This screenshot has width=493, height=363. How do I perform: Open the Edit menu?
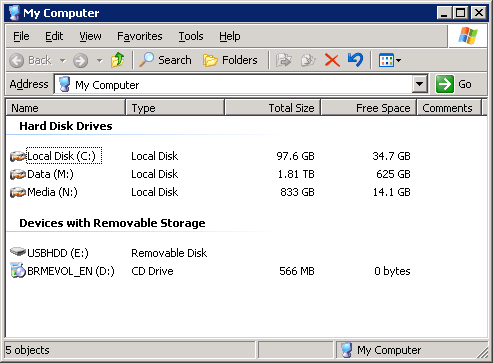[54, 36]
